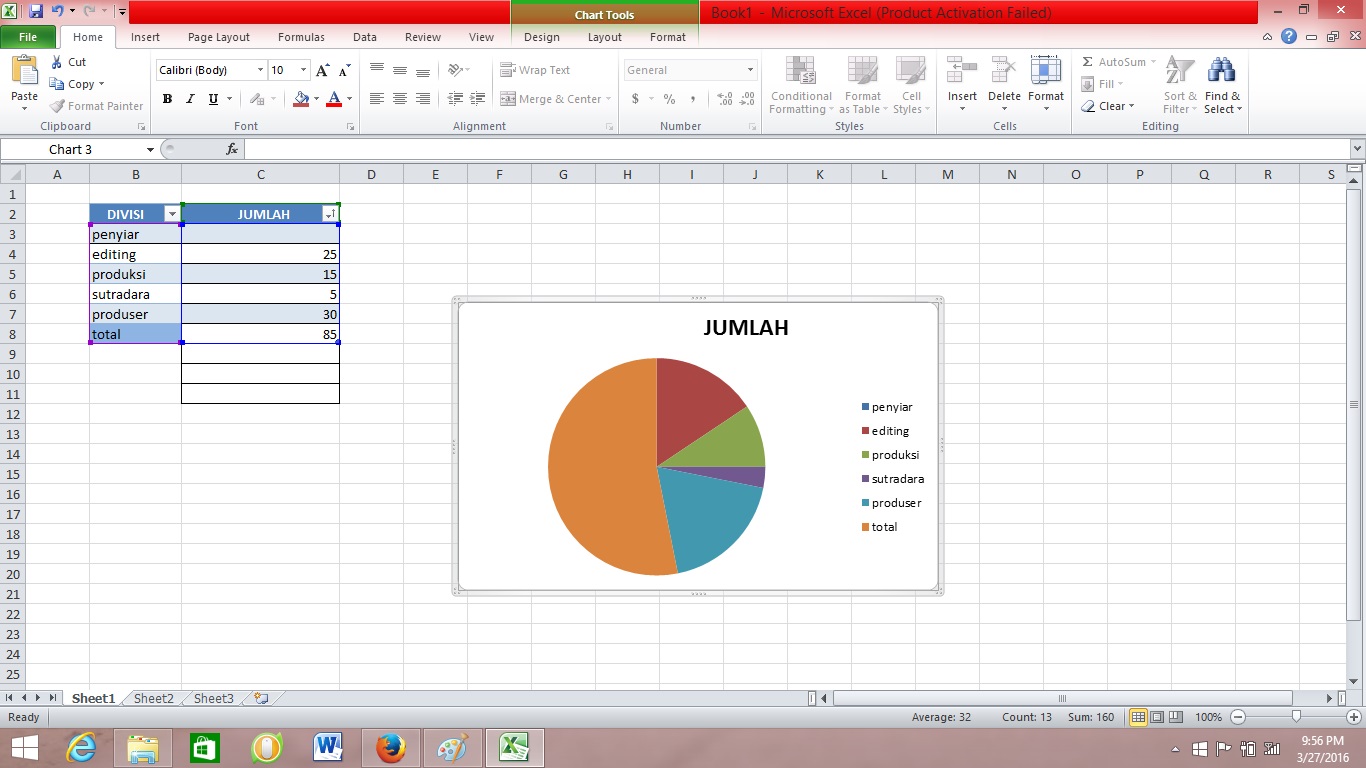Switch to Sheet2
This screenshot has height=768, width=1366.
(152, 698)
